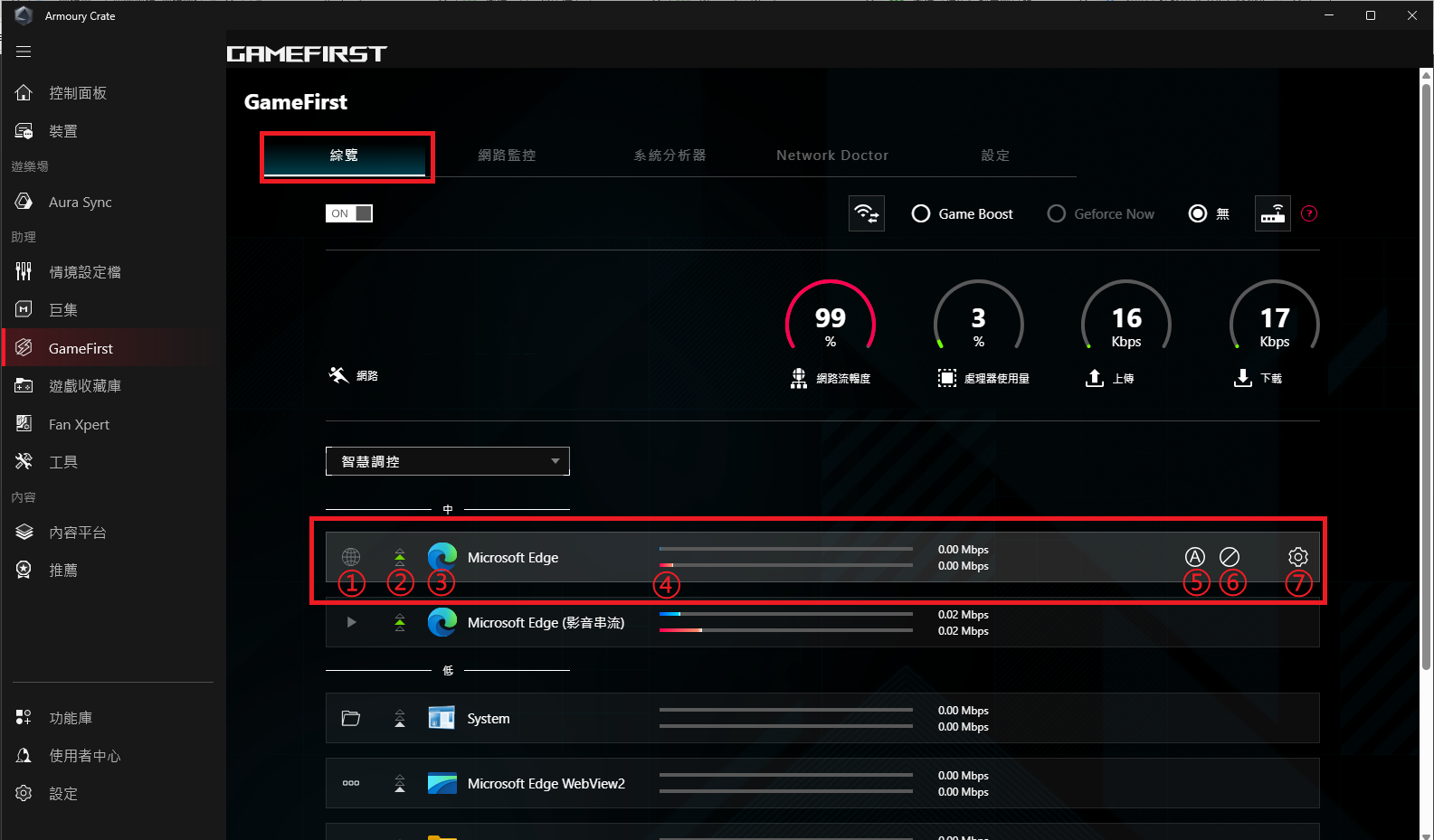1434x840 pixels.
Task: Click the router icon button
Action: pos(1273,213)
